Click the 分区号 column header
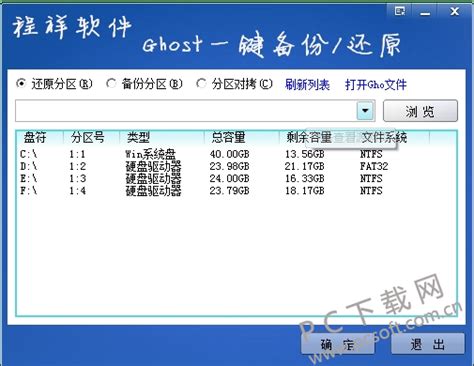Image resolution: width=474 pixels, height=366 pixels. pos(88,137)
